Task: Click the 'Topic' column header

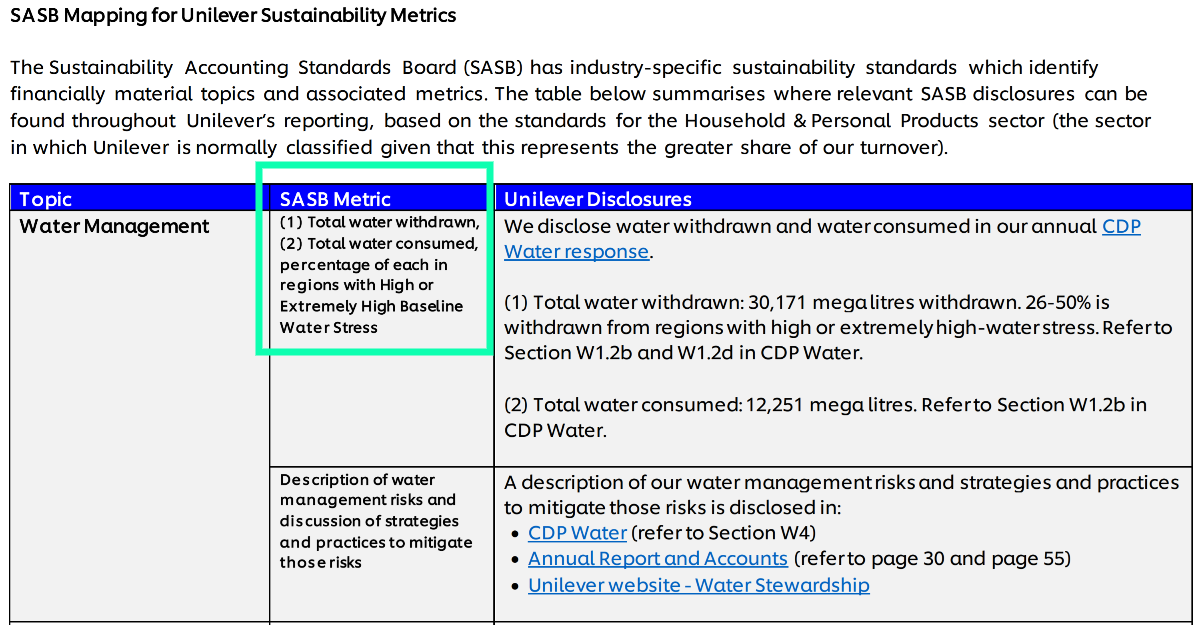Action: point(139,198)
